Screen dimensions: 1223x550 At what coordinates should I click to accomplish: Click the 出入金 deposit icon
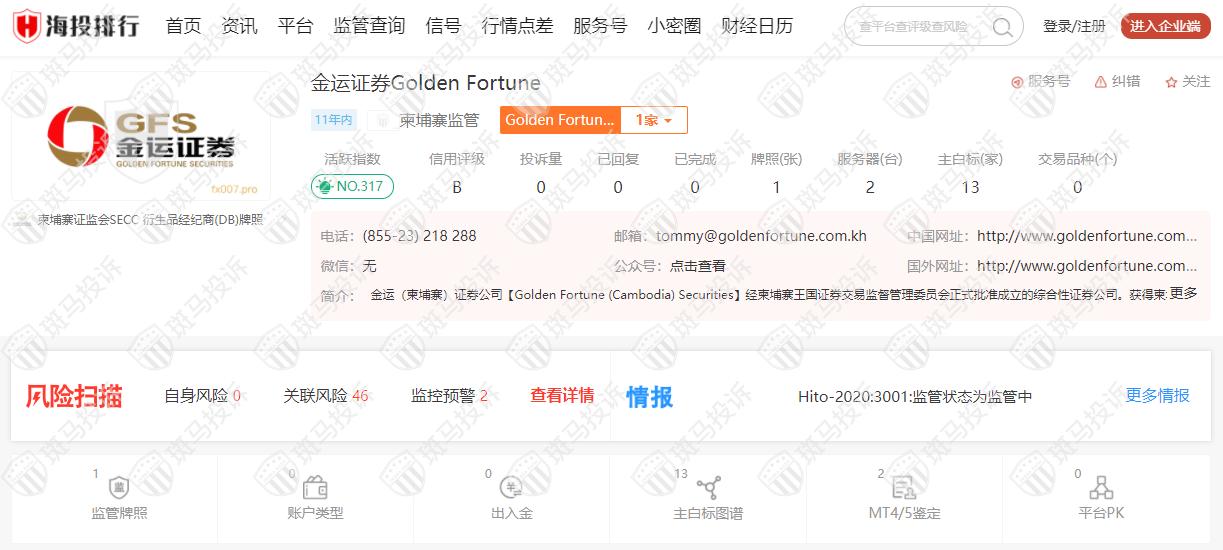[511, 488]
